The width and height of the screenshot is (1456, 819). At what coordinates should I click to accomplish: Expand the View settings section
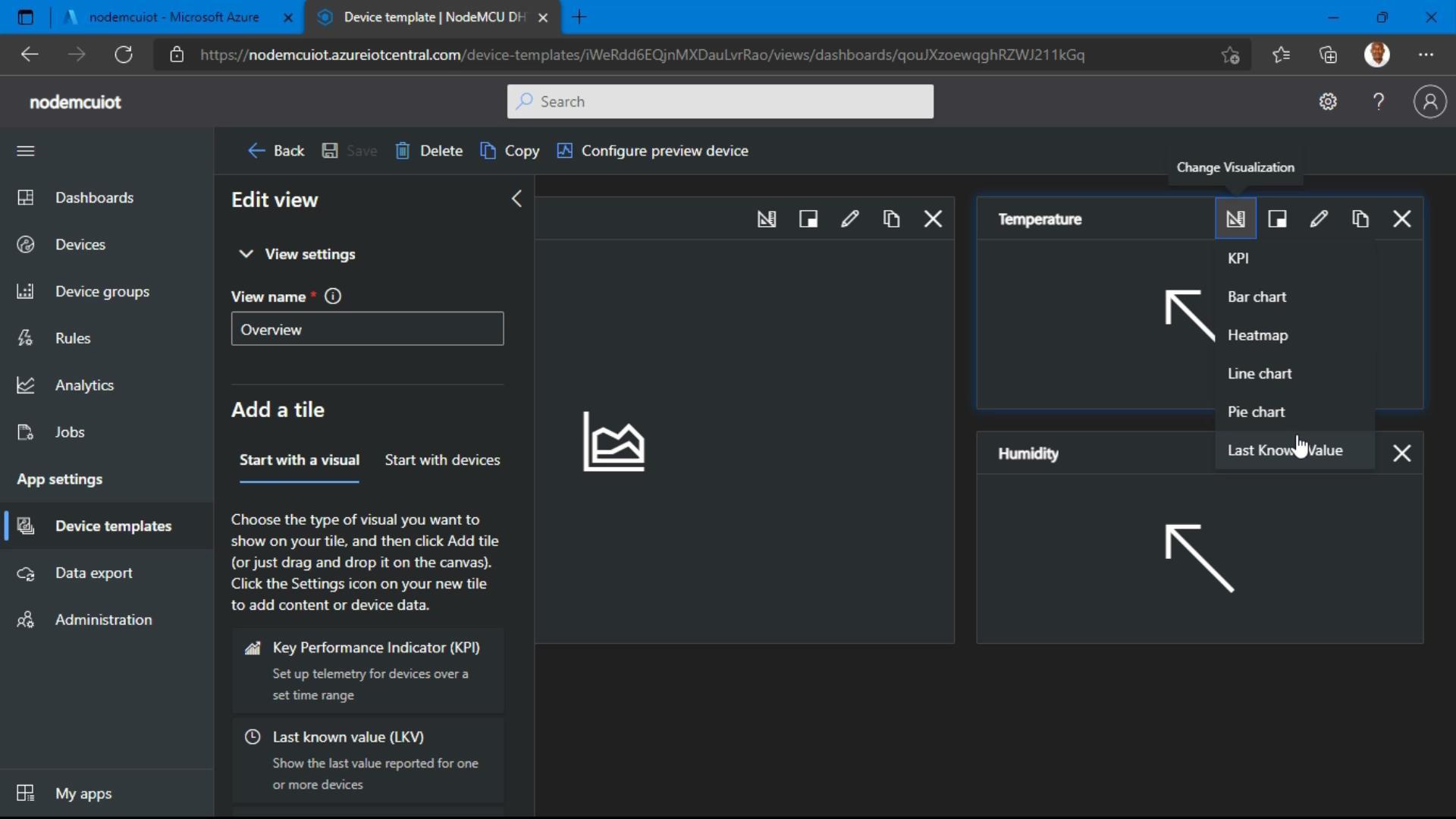[246, 253]
